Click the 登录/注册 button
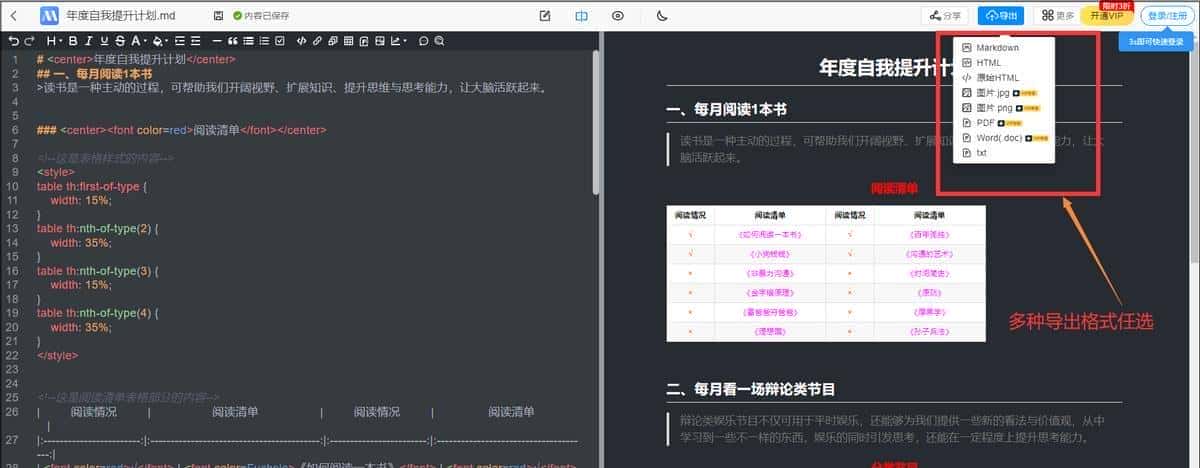Screen dimensions: 1200x468 click(x=1165, y=15)
